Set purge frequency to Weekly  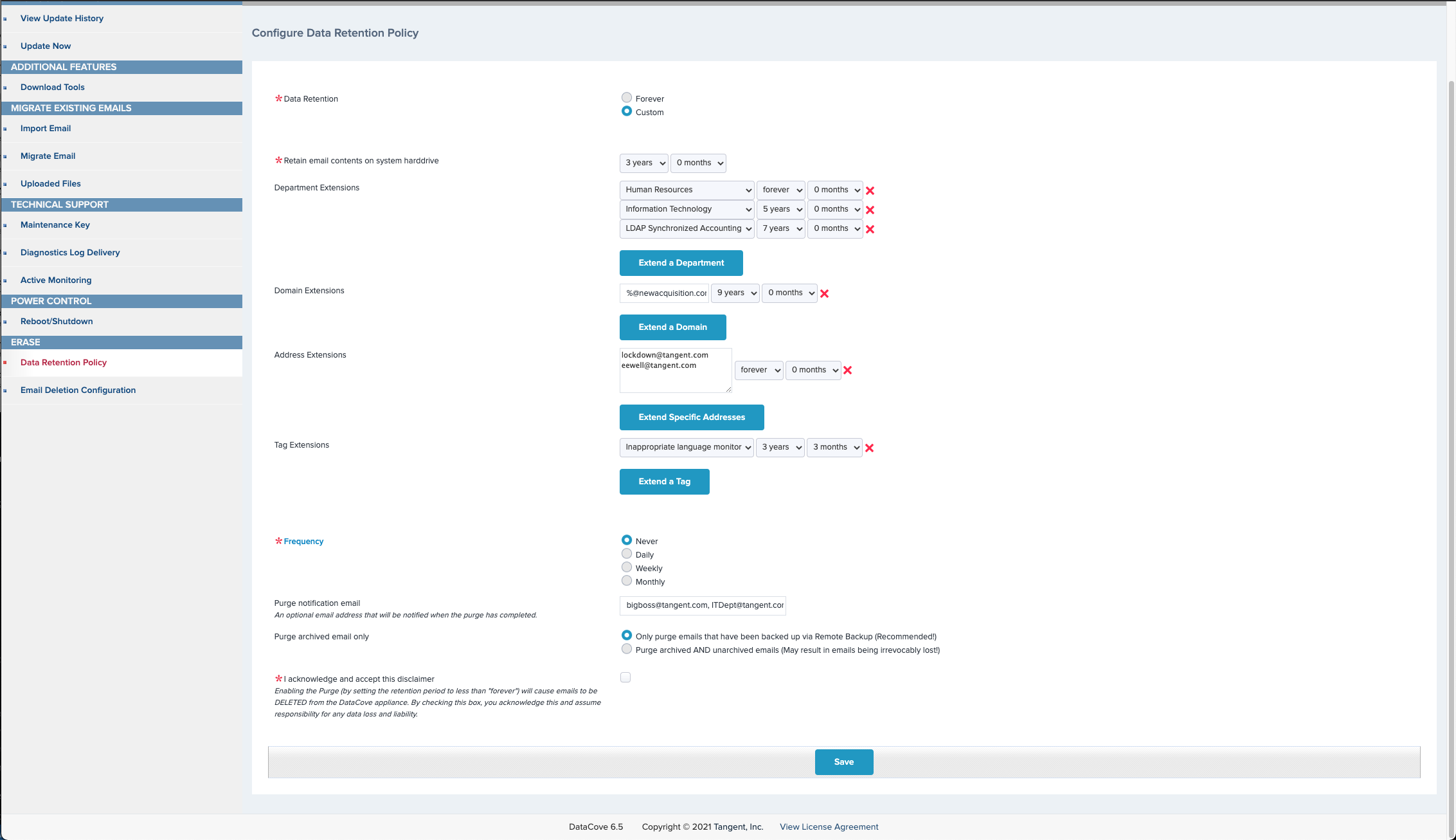(x=627, y=567)
